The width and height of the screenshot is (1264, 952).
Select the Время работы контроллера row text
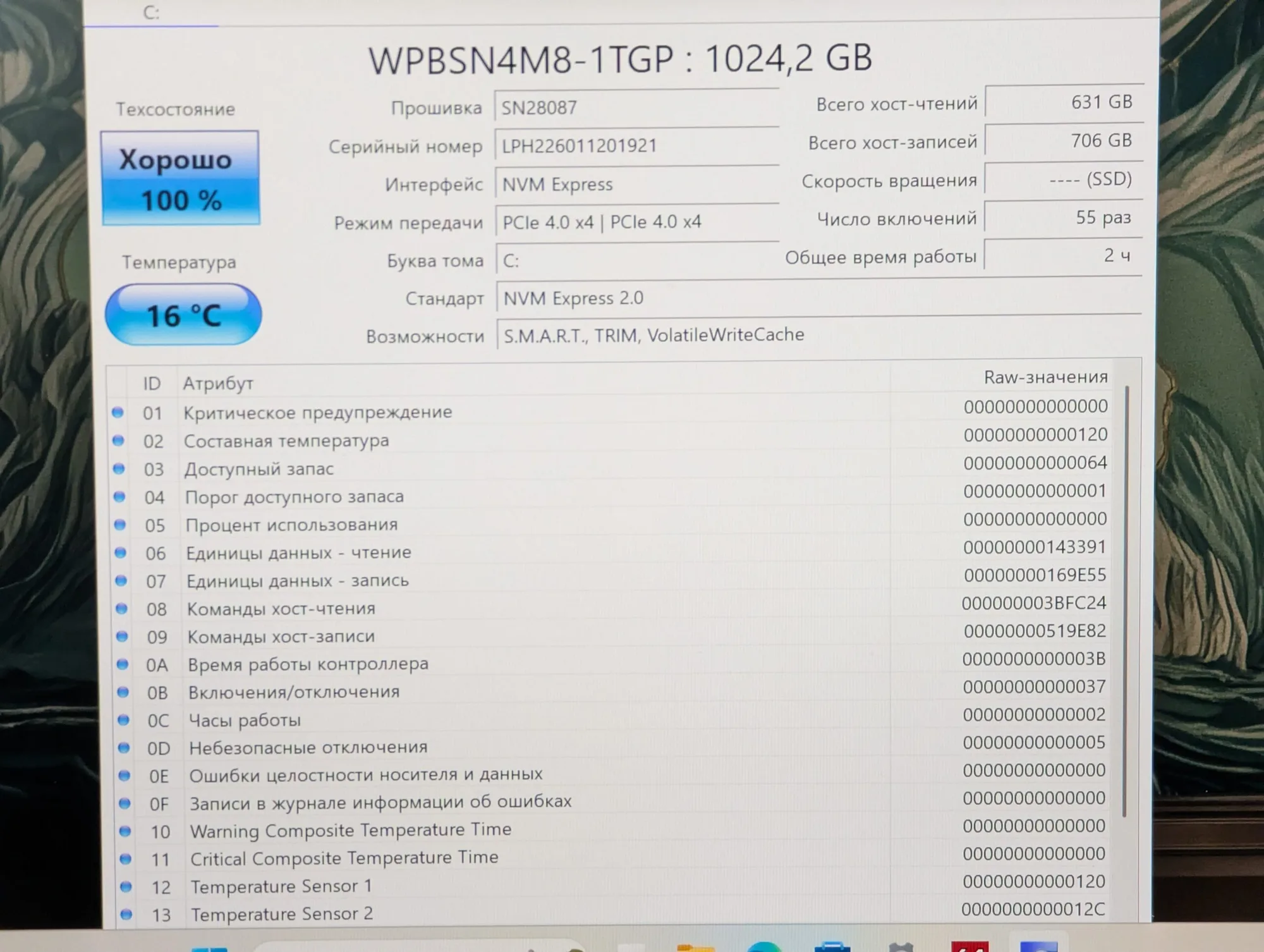(x=308, y=664)
